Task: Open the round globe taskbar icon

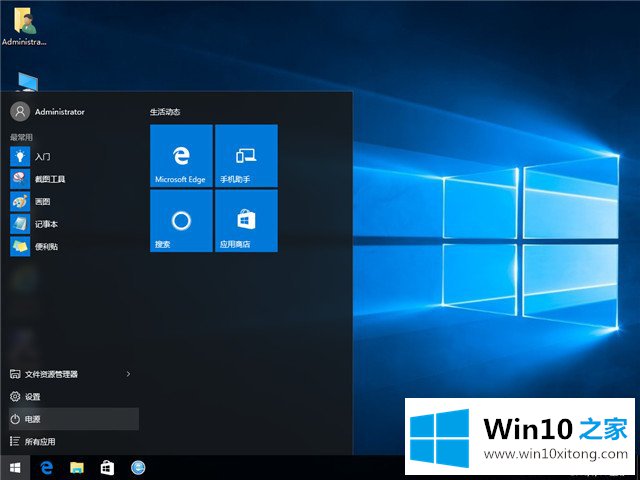Action: [138, 468]
